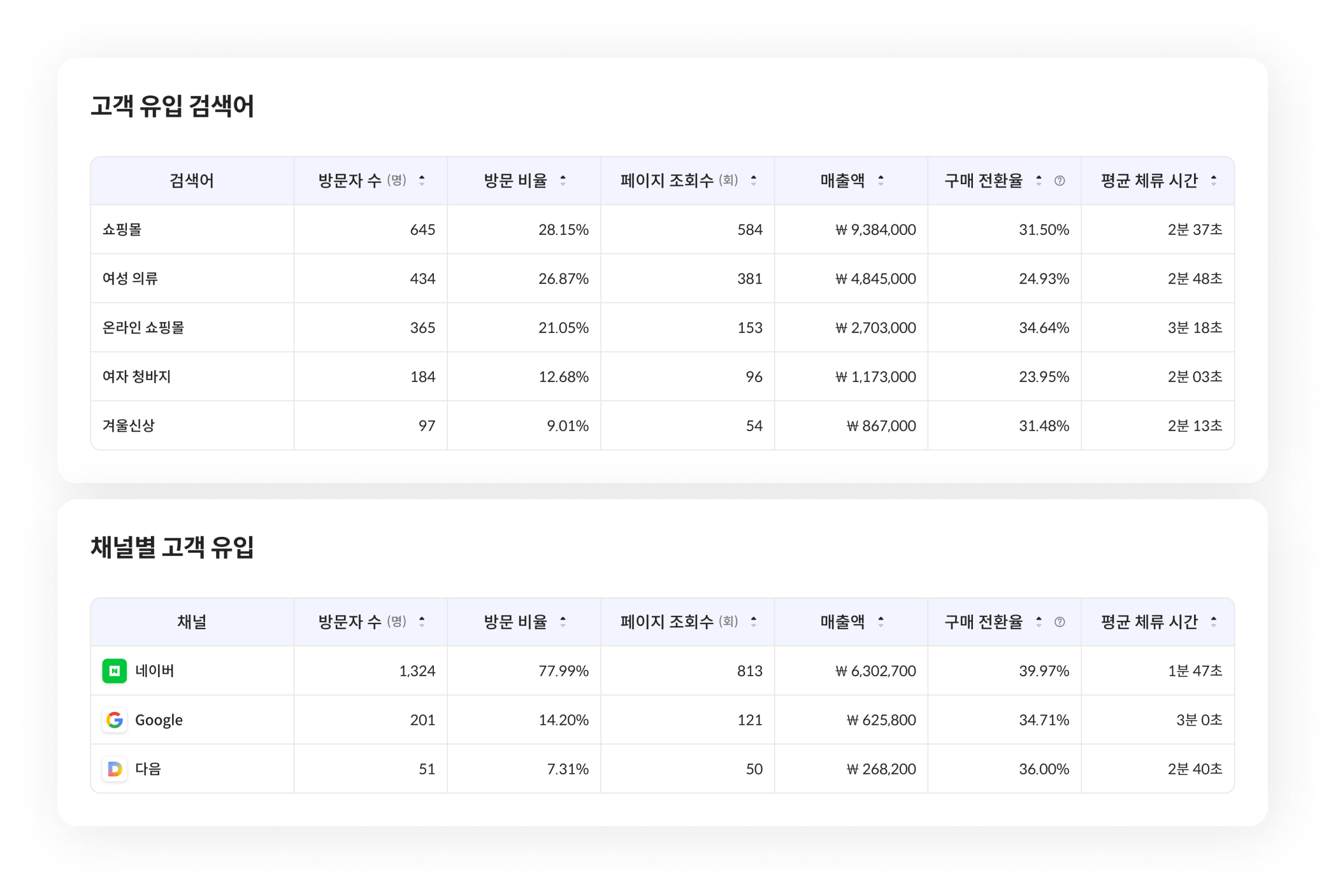Sort keyword table by 페이지 조회수 arrow

tap(753, 181)
